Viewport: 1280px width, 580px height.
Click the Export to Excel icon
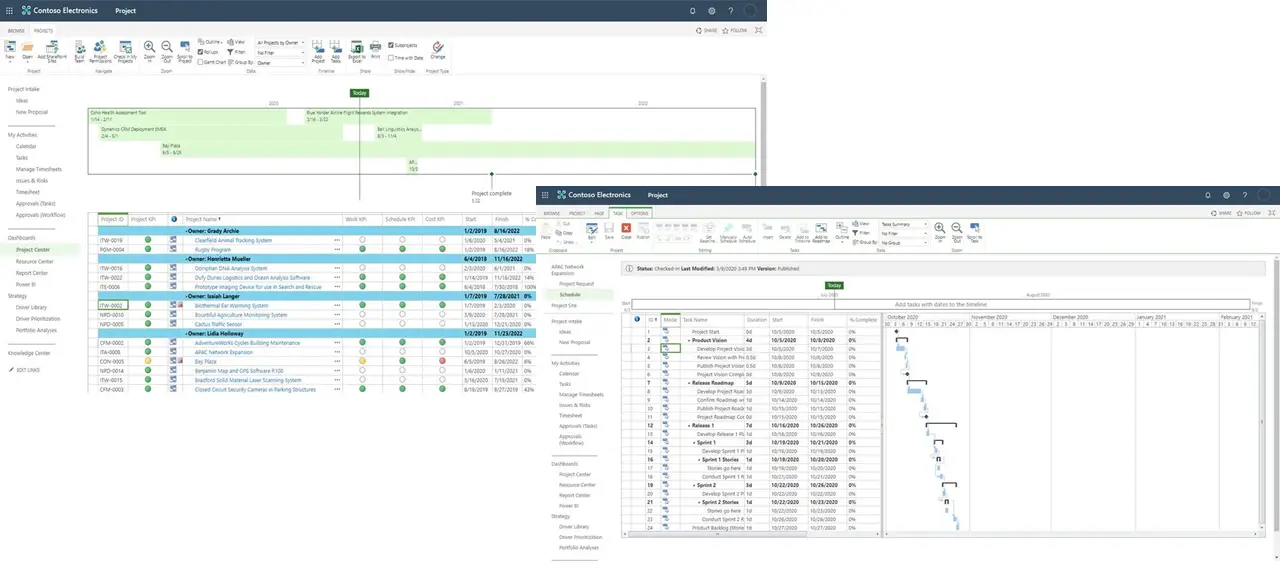[x=357, y=49]
